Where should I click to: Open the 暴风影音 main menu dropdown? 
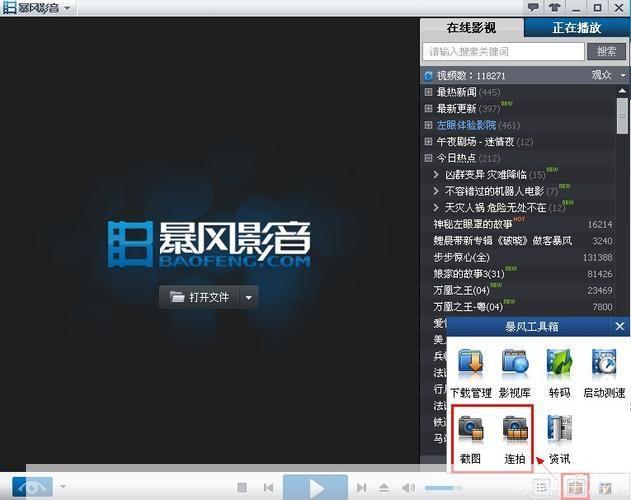click(x=67, y=8)
